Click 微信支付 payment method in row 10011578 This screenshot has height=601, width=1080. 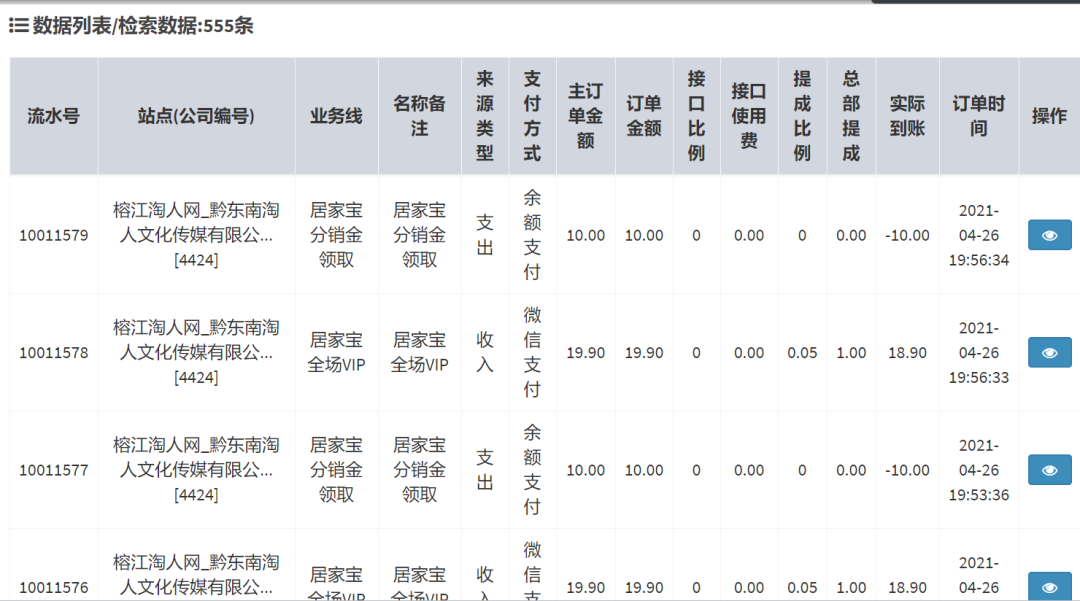click(x=532, y=353)
